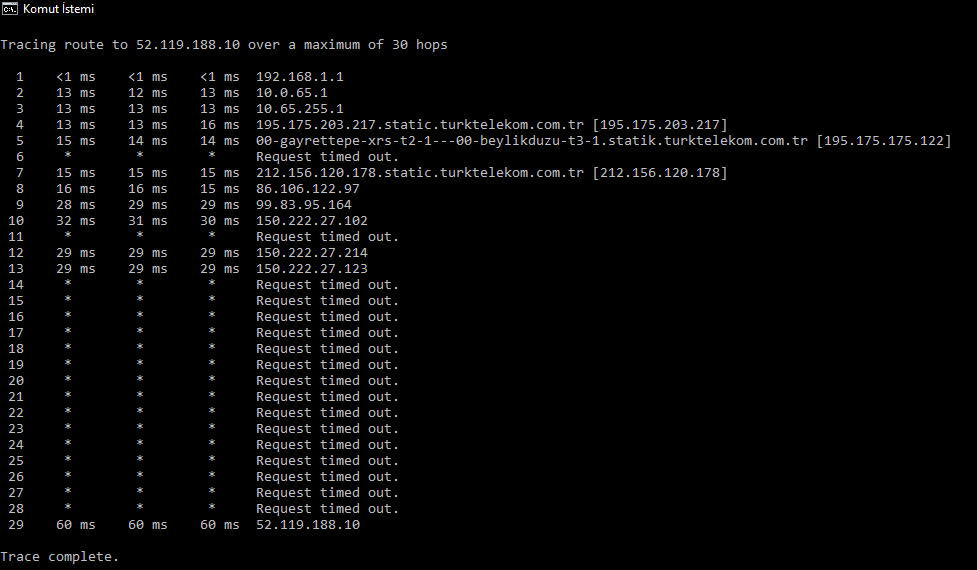Click hop 6 Request timed out text
Image resolution: width=977 pixels, height=570 pixels.
[327, 157]
